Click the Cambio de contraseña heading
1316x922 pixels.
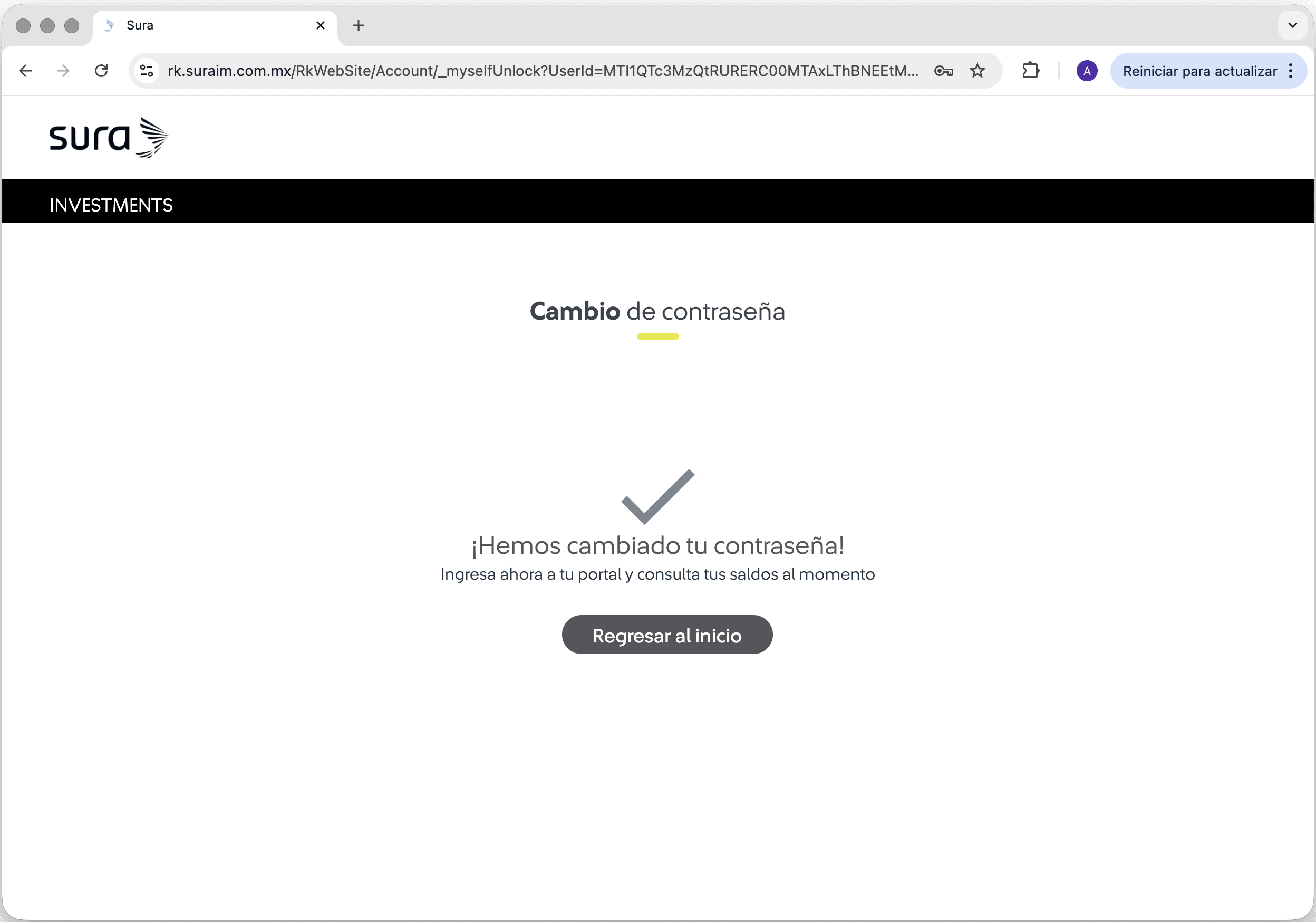click(657, 311)
